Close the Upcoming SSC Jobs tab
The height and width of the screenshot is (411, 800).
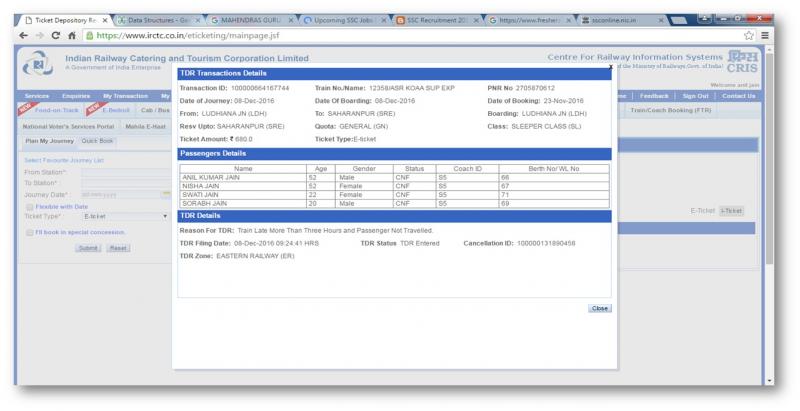tap(384, 20)
